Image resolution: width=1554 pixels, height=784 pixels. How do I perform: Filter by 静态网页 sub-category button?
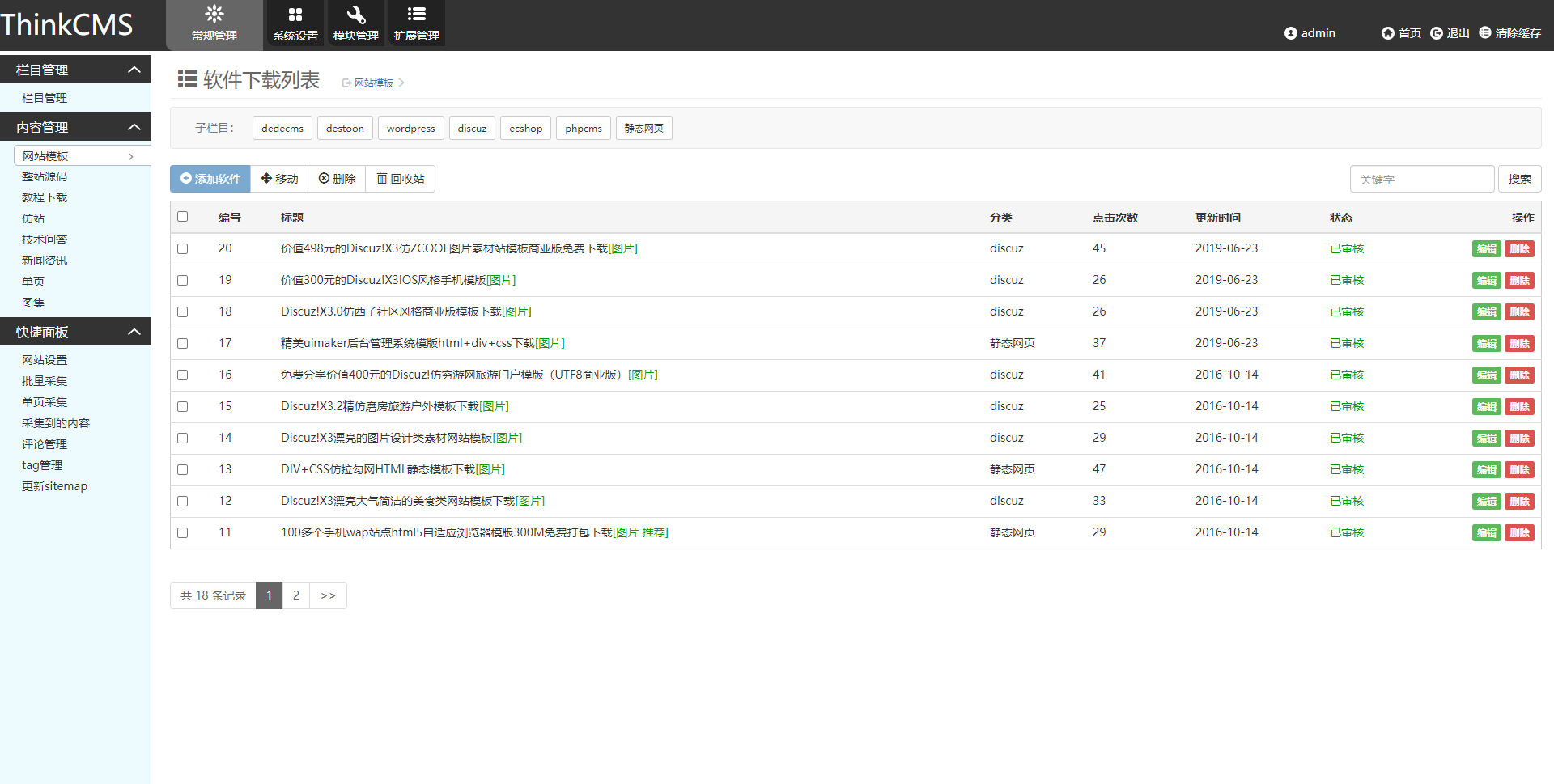click(644, 128)
